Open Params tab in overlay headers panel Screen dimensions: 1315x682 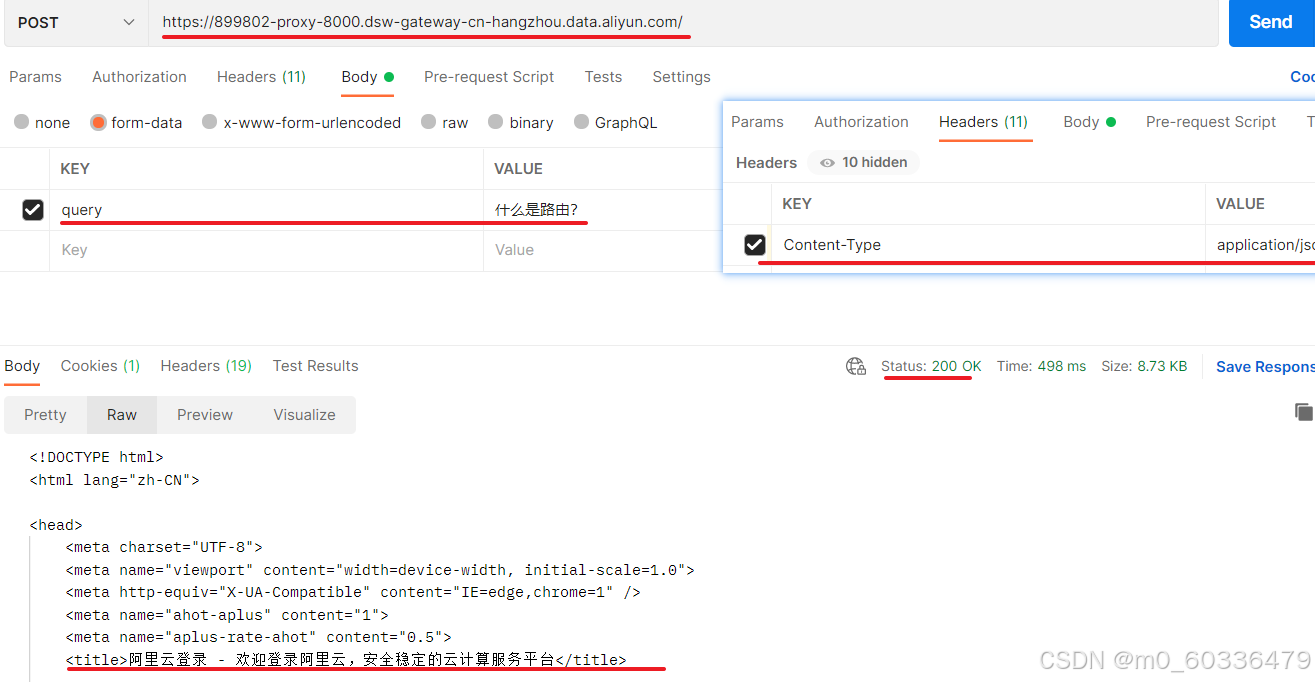tap(757, 122)
